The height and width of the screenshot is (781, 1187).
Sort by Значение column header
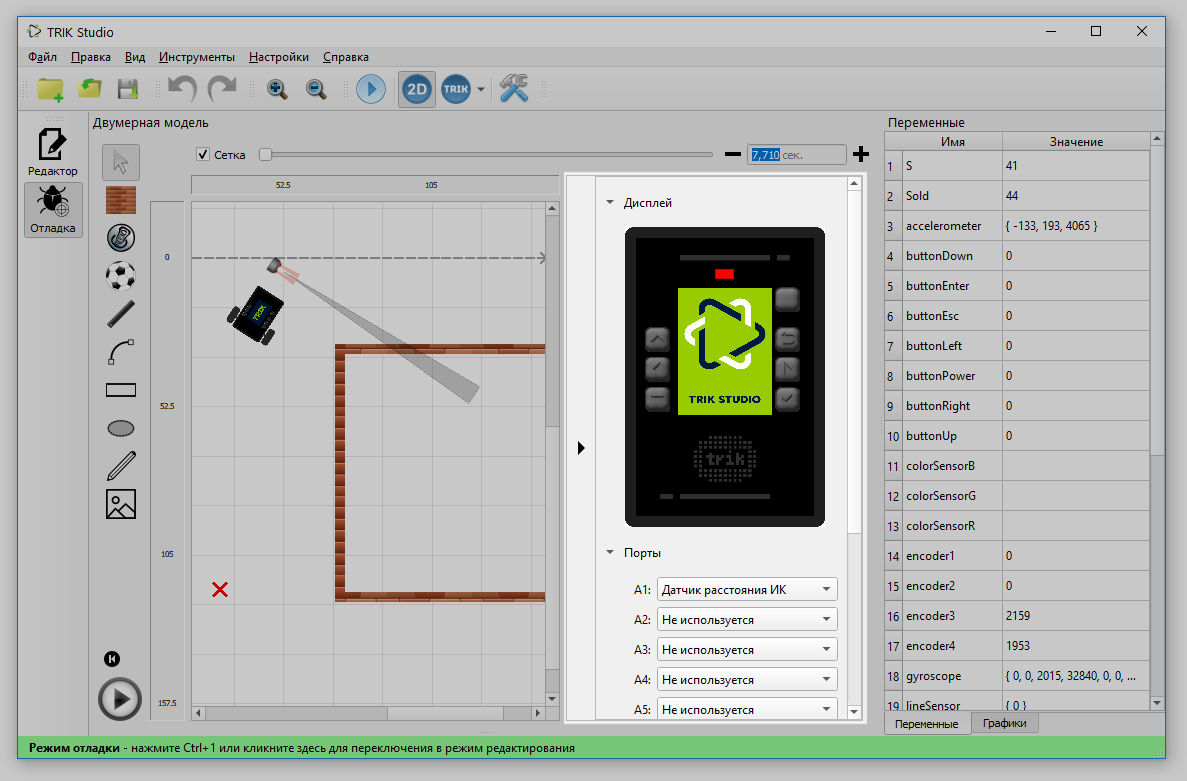(x=1076, y=142)
